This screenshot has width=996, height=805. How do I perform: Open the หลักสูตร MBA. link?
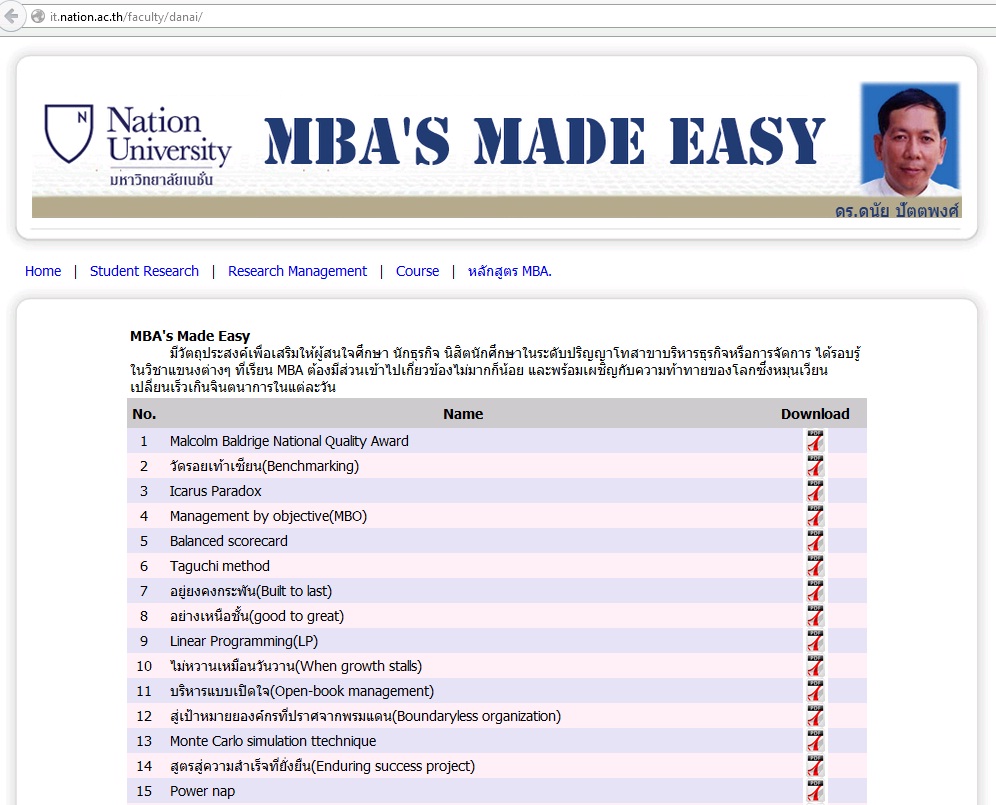pyautogui.click(x=509, y=271)
